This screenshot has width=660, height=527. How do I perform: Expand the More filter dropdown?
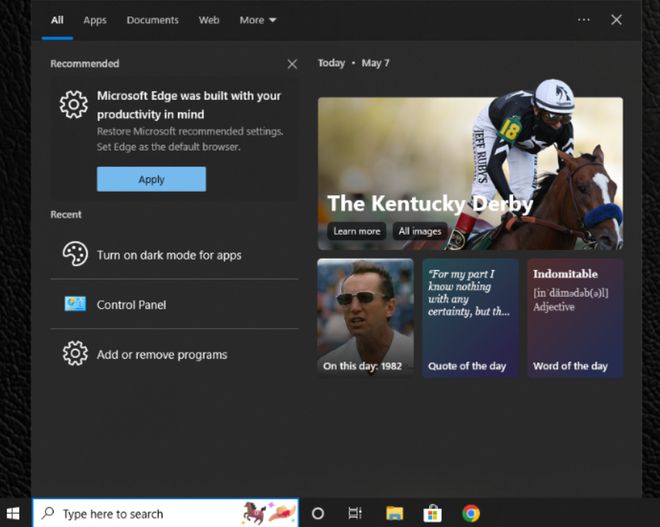tap(258, 20)
